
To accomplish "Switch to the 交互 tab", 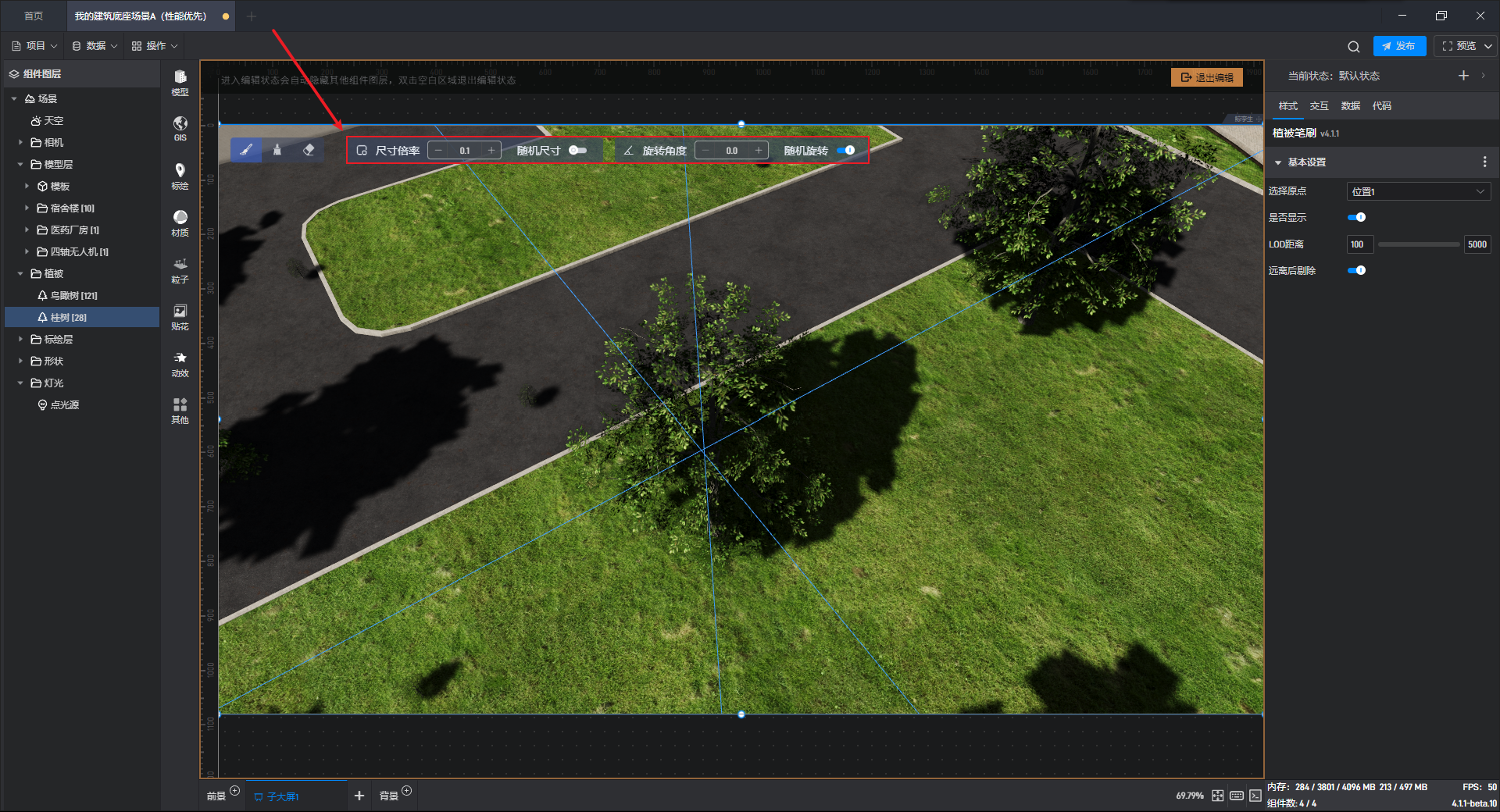I will 1319,106.
